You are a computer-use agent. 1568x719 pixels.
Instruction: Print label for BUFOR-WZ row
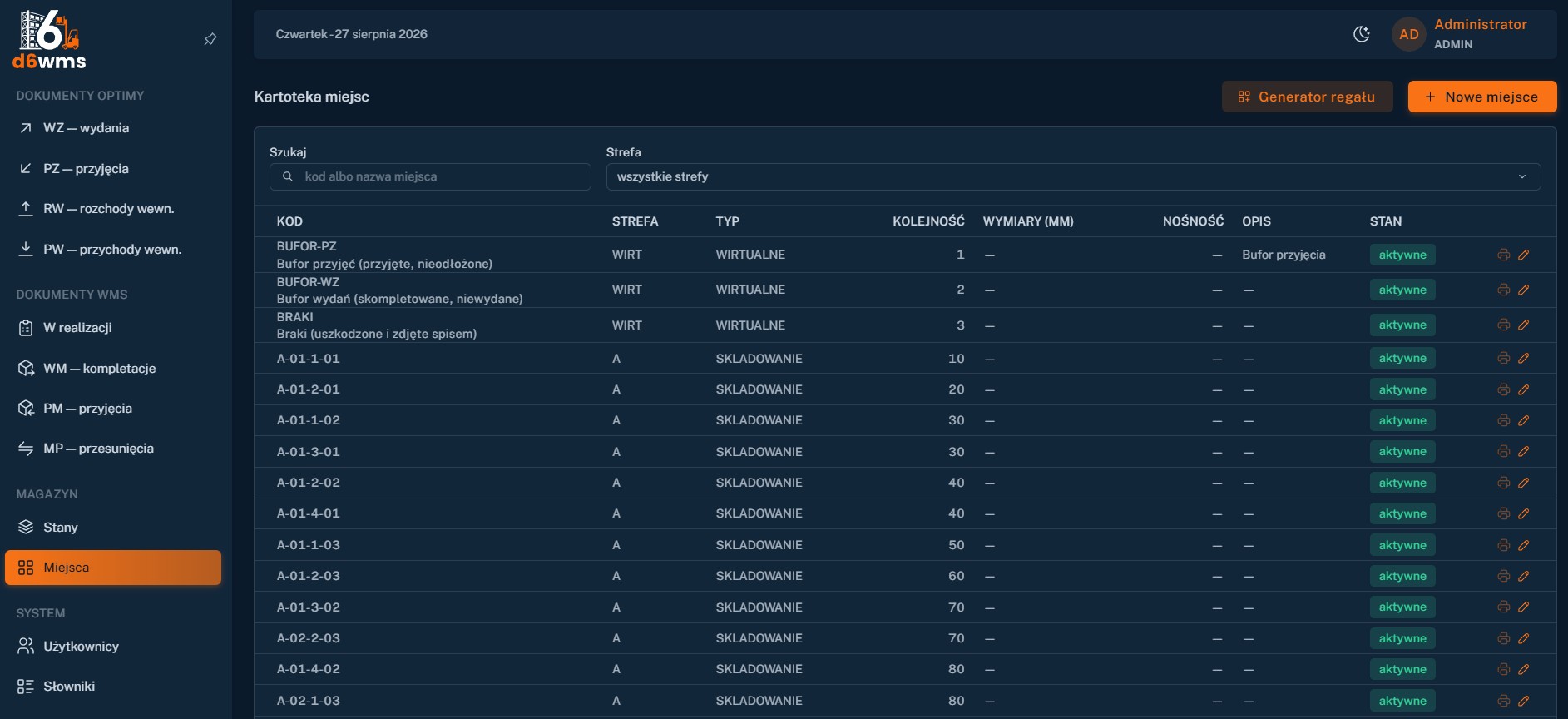click(x=1504, y=290)
